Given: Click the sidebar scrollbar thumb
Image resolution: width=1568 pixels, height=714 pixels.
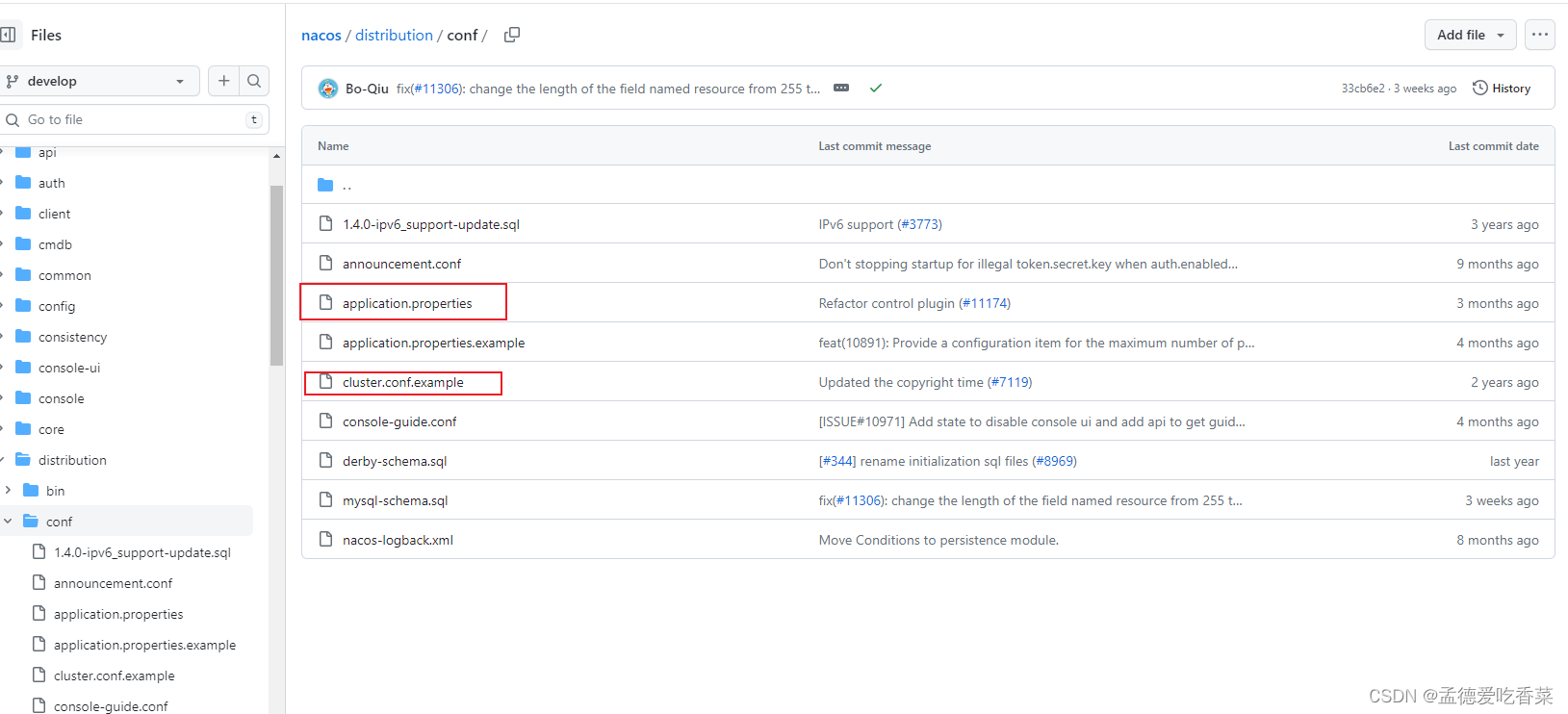Looking at the screenshot, I should [x=276, y=275].
